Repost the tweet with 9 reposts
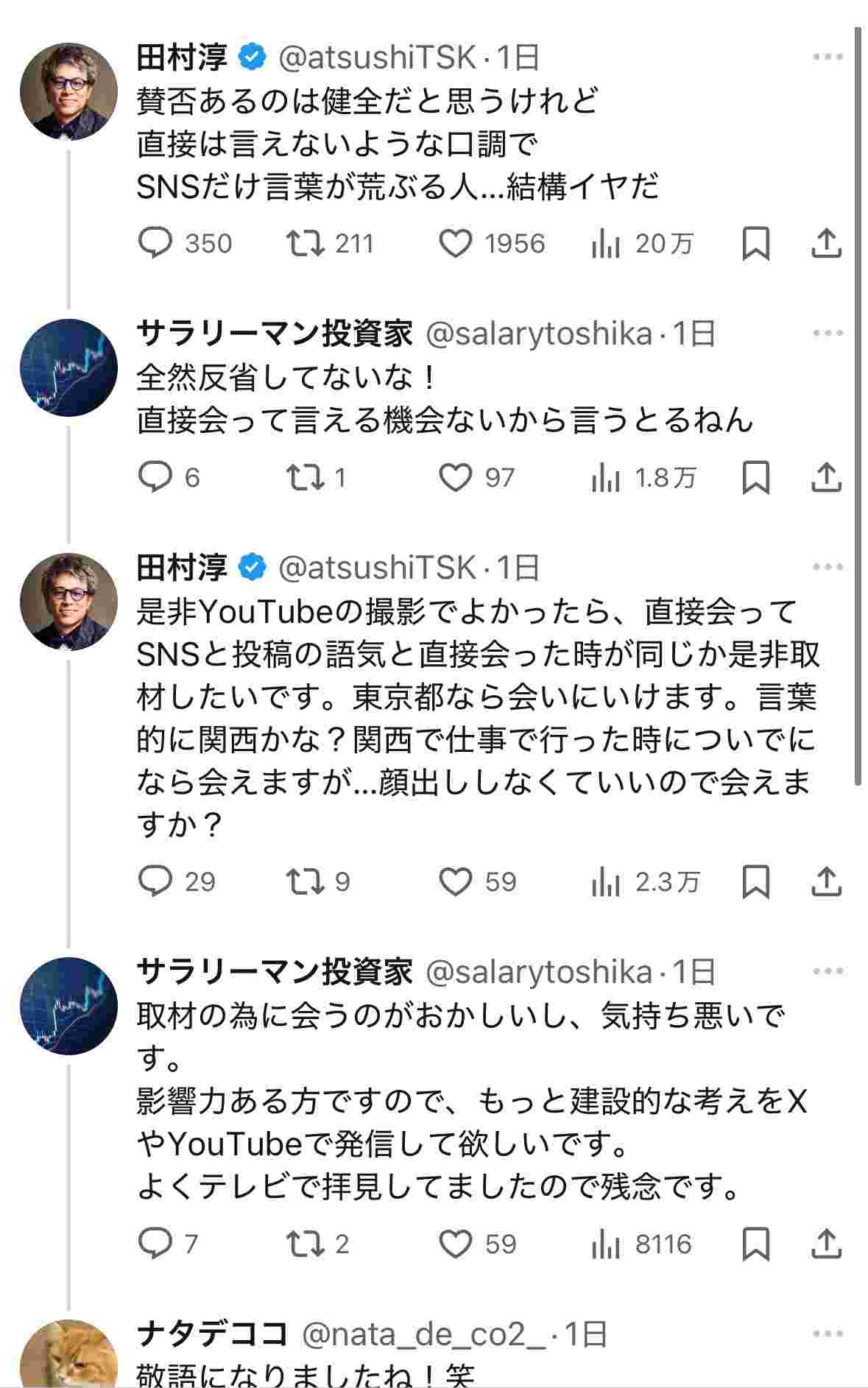The width and height of the screenshot is (868, 1388). coord(306,881)
